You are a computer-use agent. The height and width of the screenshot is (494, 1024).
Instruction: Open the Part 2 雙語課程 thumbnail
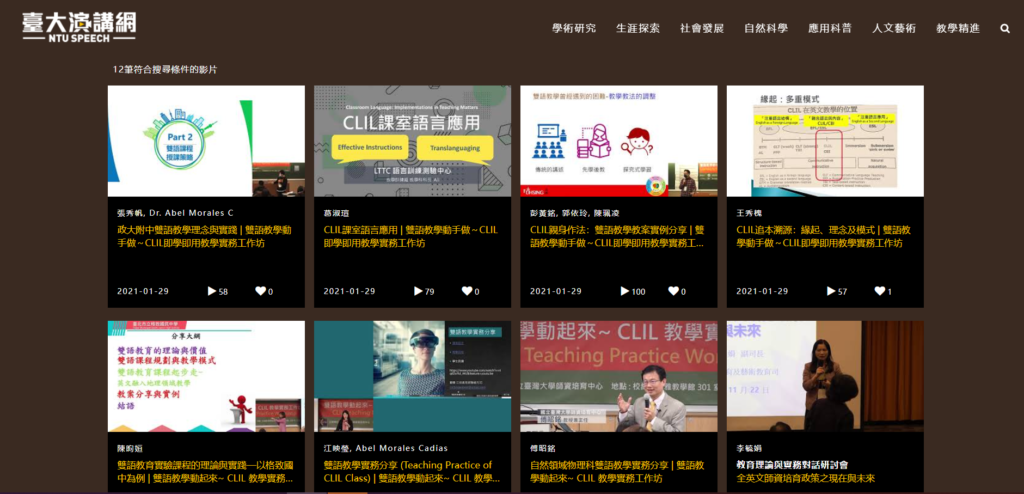tap(206, 141)
